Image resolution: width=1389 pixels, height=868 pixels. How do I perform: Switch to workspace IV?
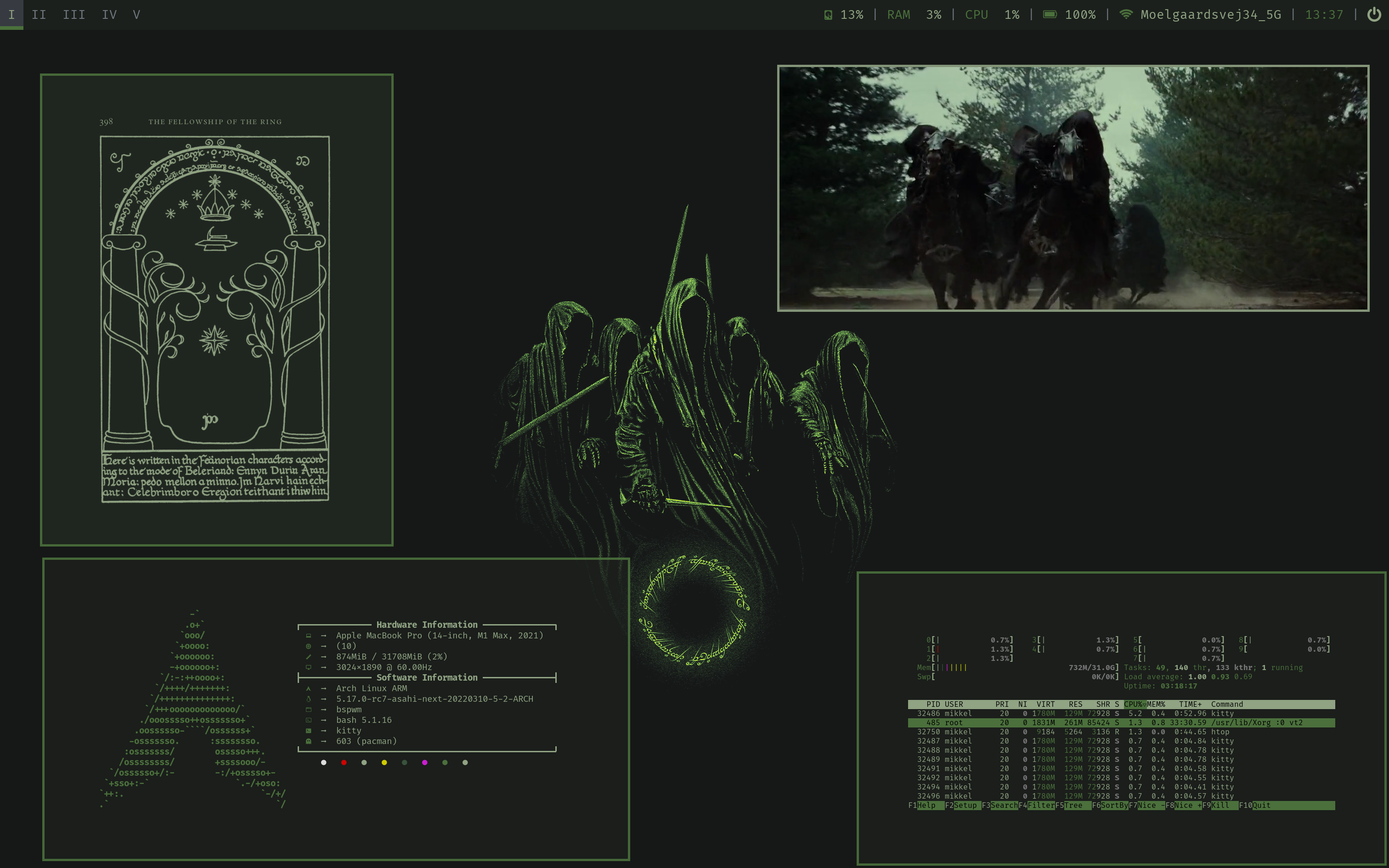(110, 14)
